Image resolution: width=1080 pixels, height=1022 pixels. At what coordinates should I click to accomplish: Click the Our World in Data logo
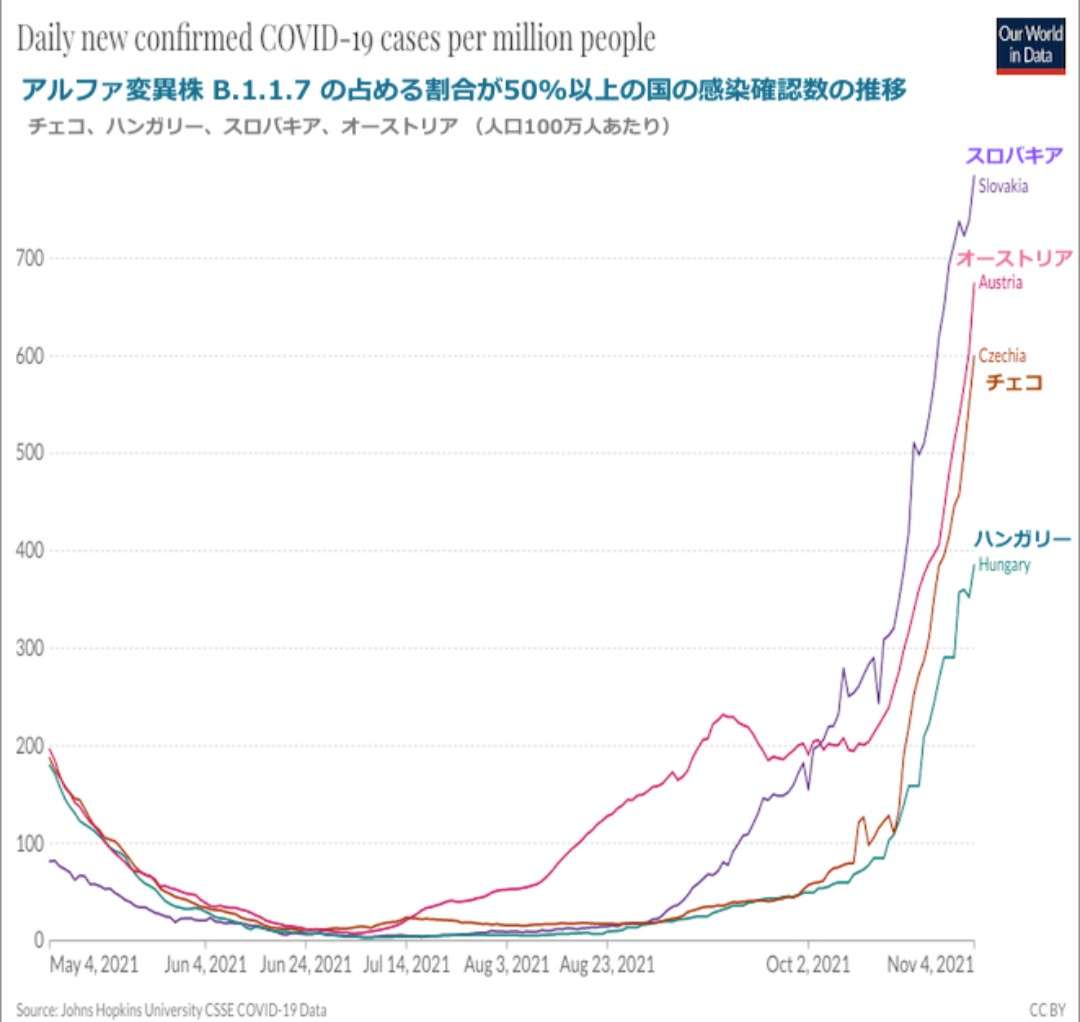(1030, 46)
